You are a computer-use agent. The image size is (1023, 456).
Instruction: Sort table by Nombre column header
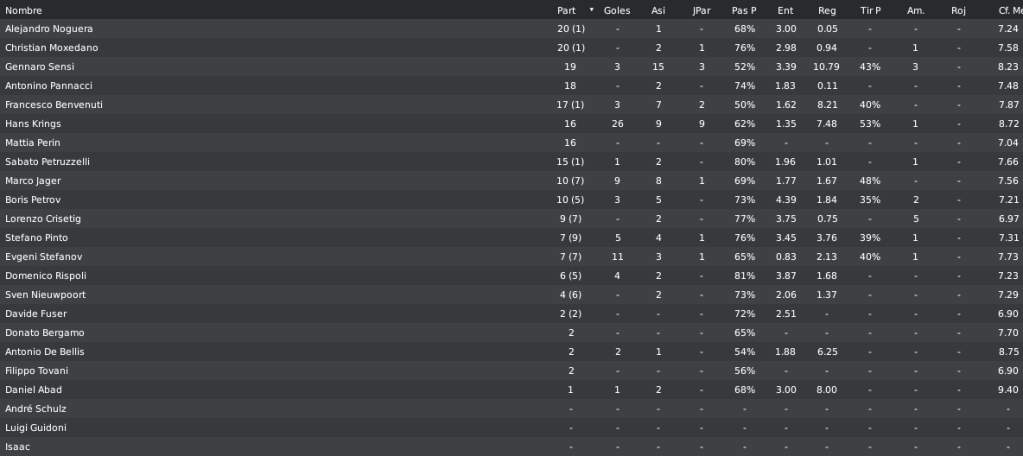(x=23, y=10)
